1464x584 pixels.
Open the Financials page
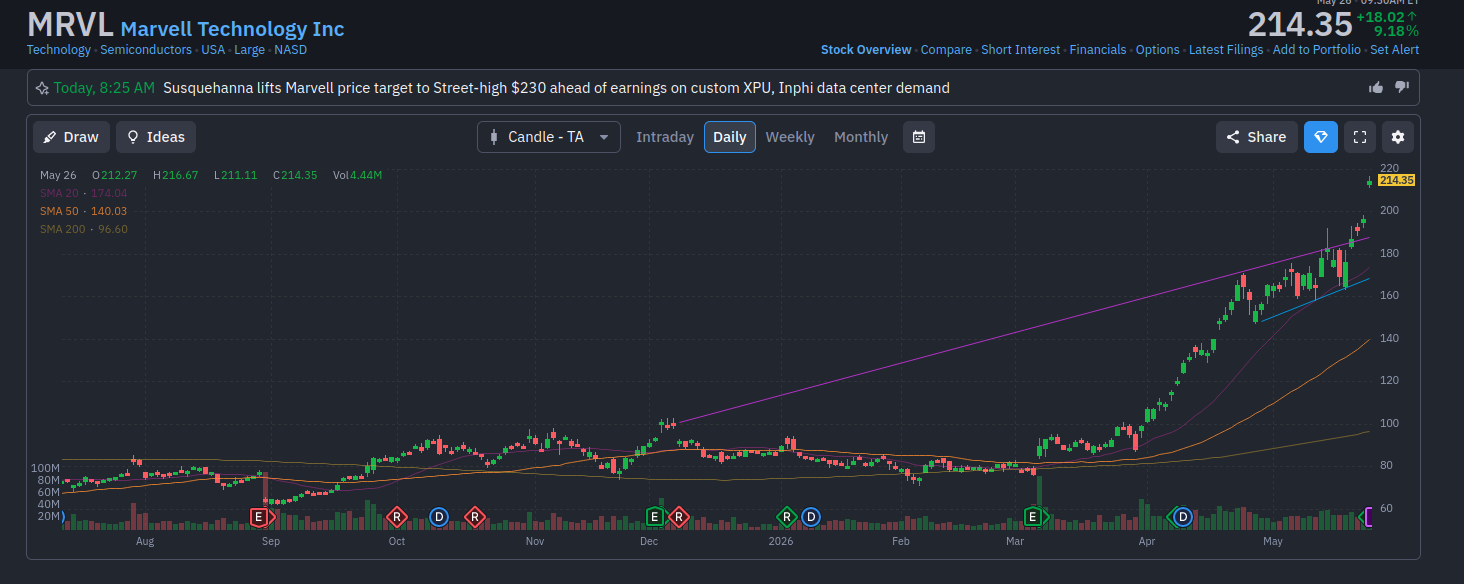(x=1098, y=50)
